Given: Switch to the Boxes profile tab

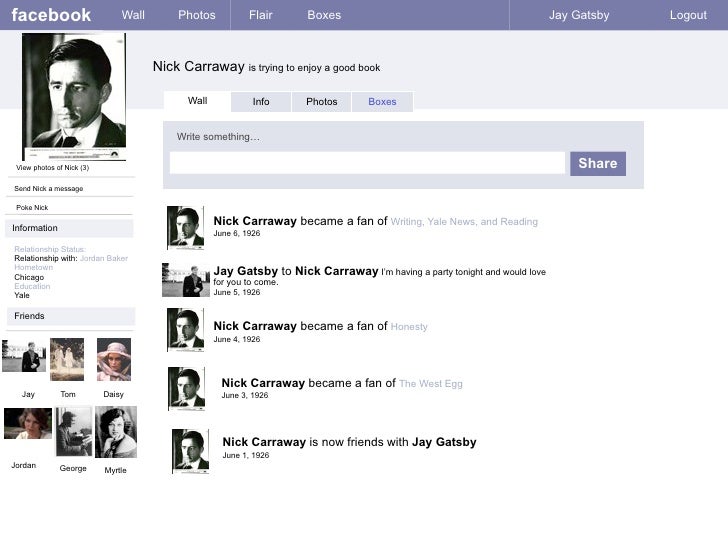Looking at the screenshot, I should (x=382, y=102).
